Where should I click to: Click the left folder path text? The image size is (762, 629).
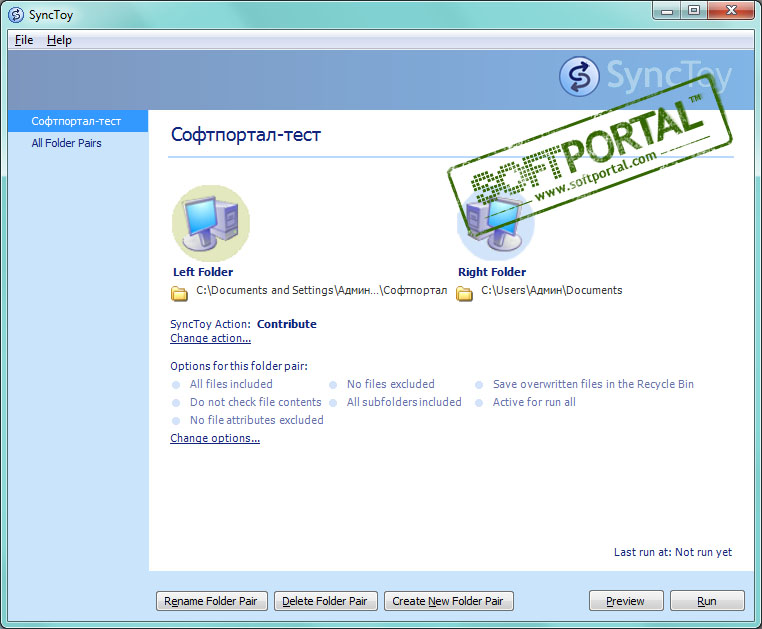321,290
